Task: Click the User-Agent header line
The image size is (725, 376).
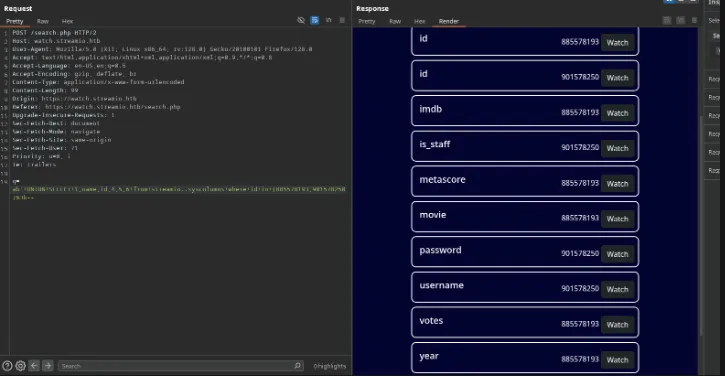Action: [x=162, y=49]
